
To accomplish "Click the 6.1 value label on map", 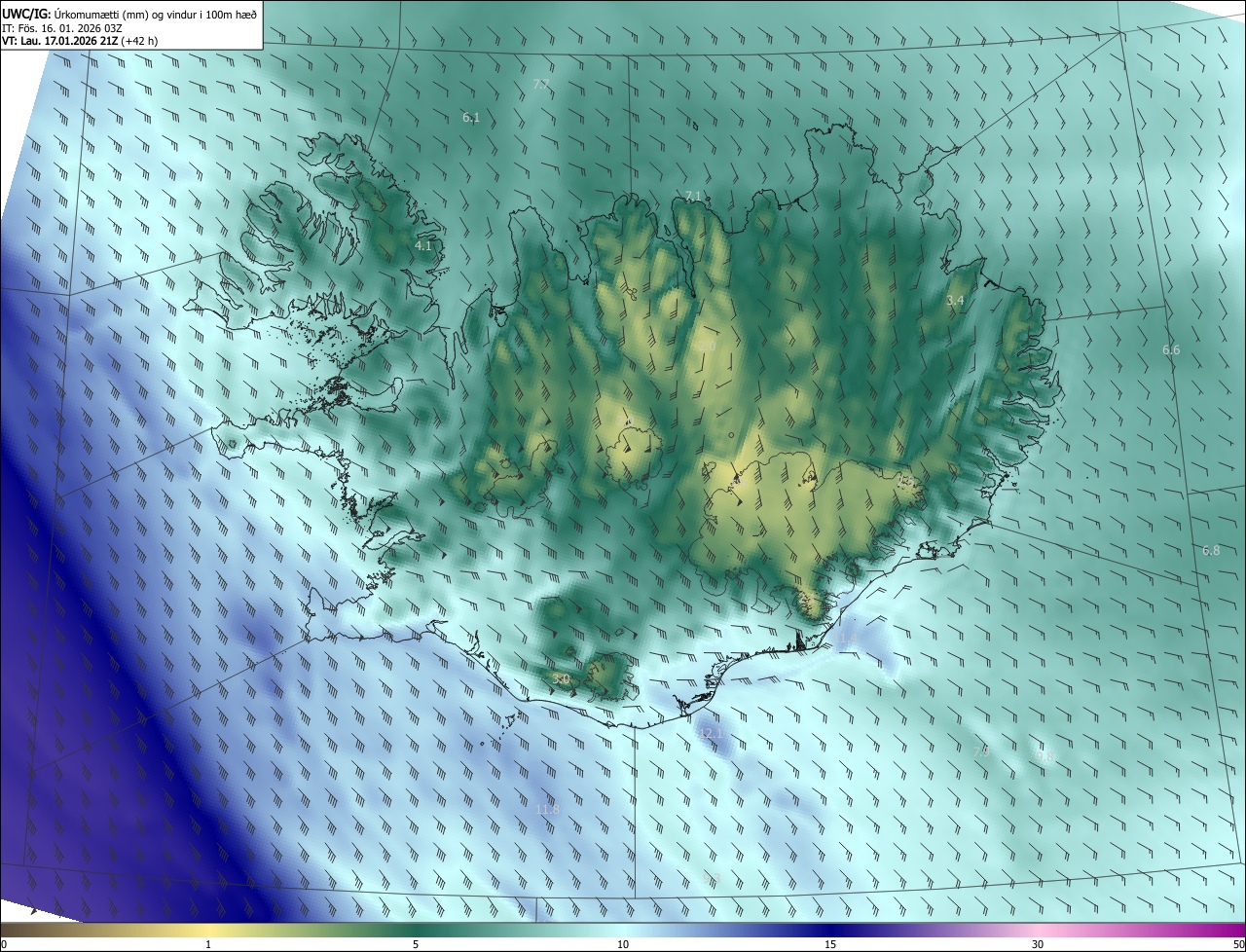I will click(x=471, y=117).
